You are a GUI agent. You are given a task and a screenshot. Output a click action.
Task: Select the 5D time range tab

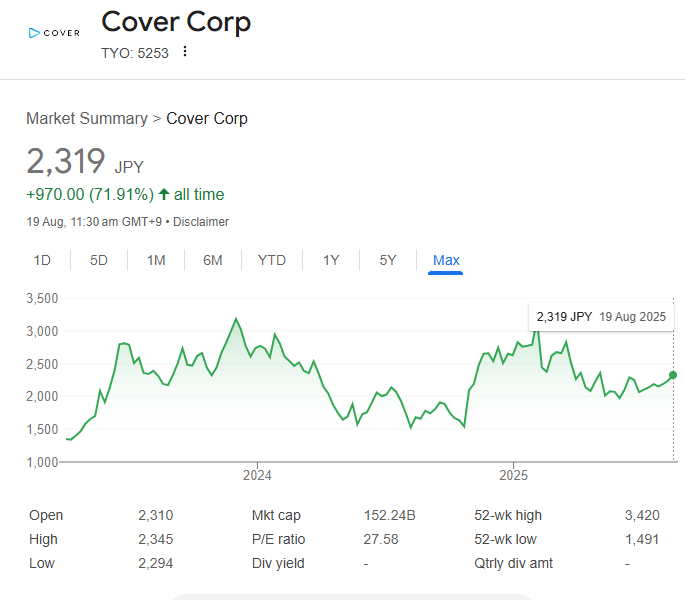(99, 260)
